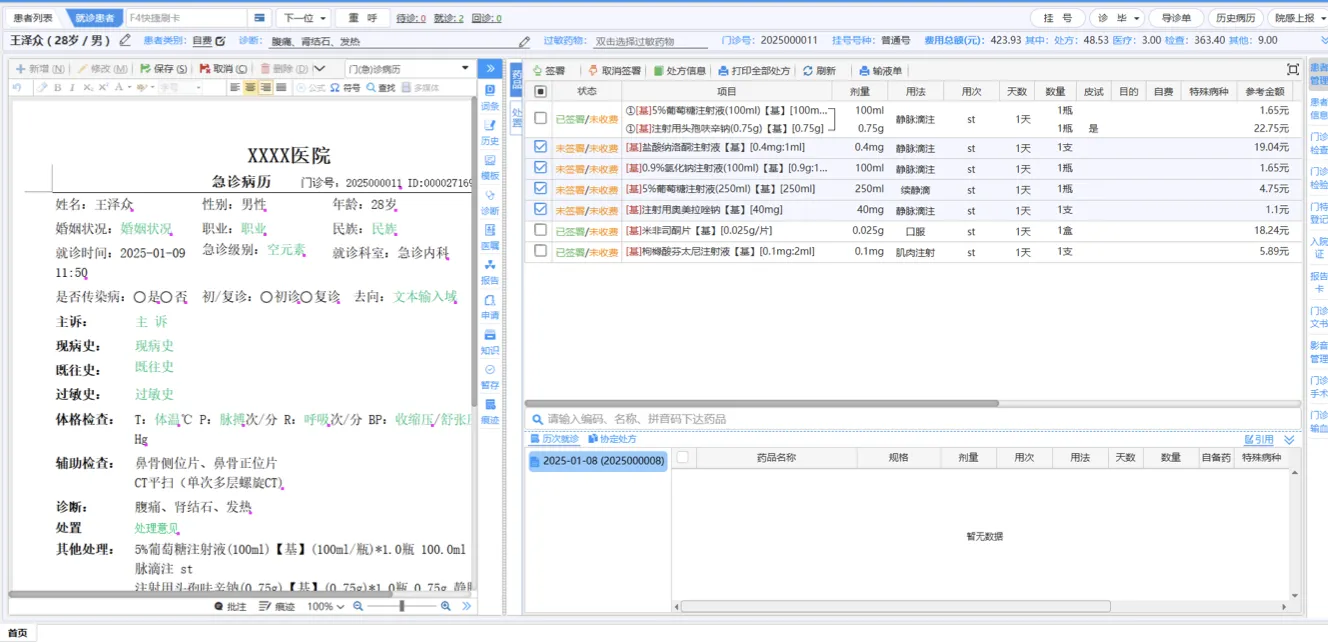Select the 初诊 radio button
The height and width of the screenshot is (642, 1328).
(x=266, y=297)
